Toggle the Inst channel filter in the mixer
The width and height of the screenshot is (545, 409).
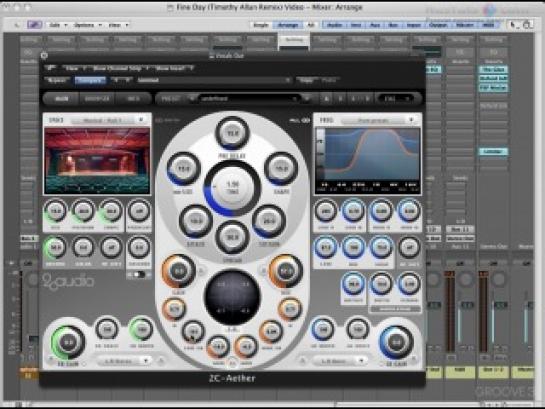pyautogui.click(x=356, y=25)
